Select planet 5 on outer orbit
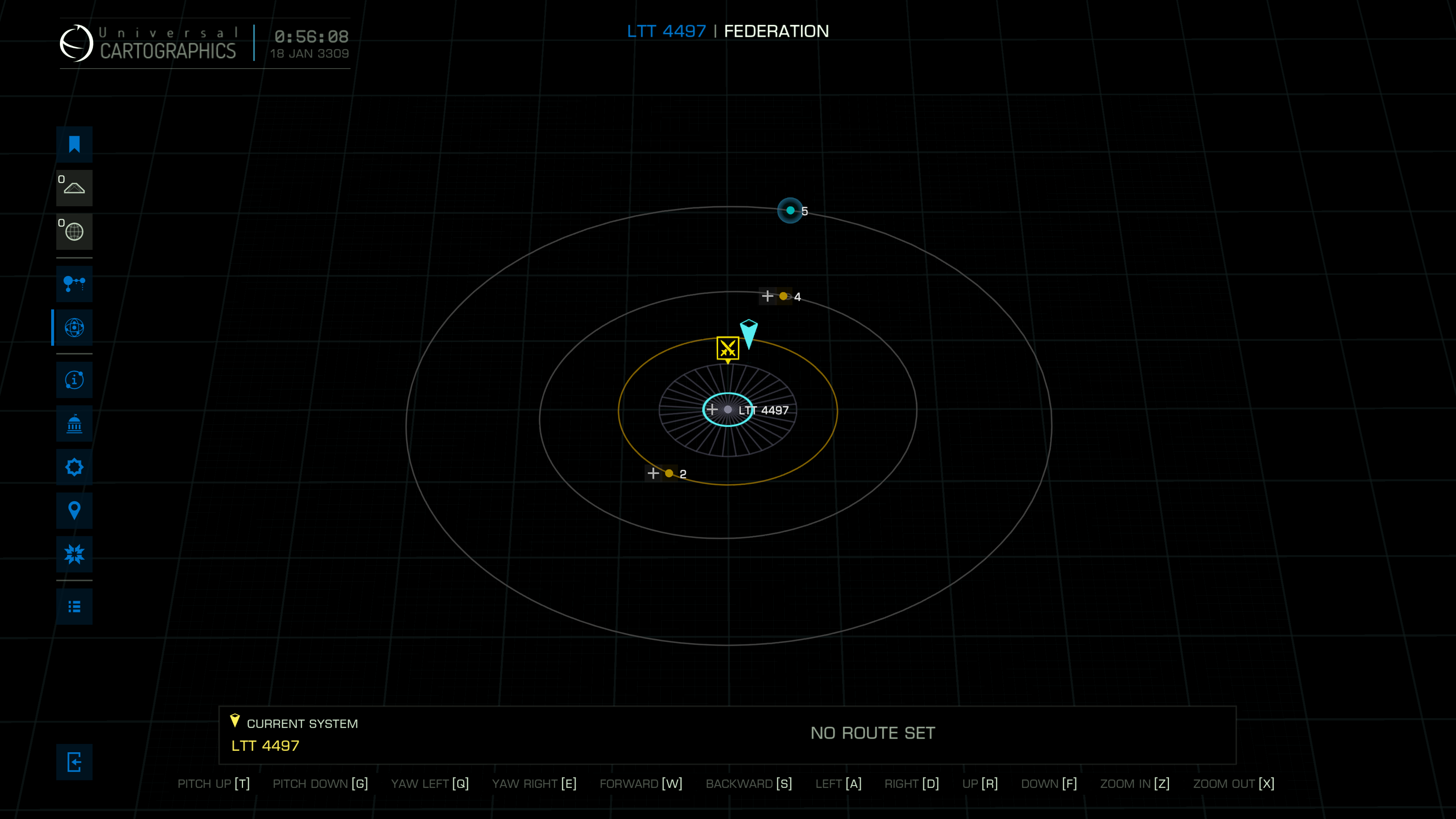The width and height of the screenshot is (1456, 819). pos(790,210)
